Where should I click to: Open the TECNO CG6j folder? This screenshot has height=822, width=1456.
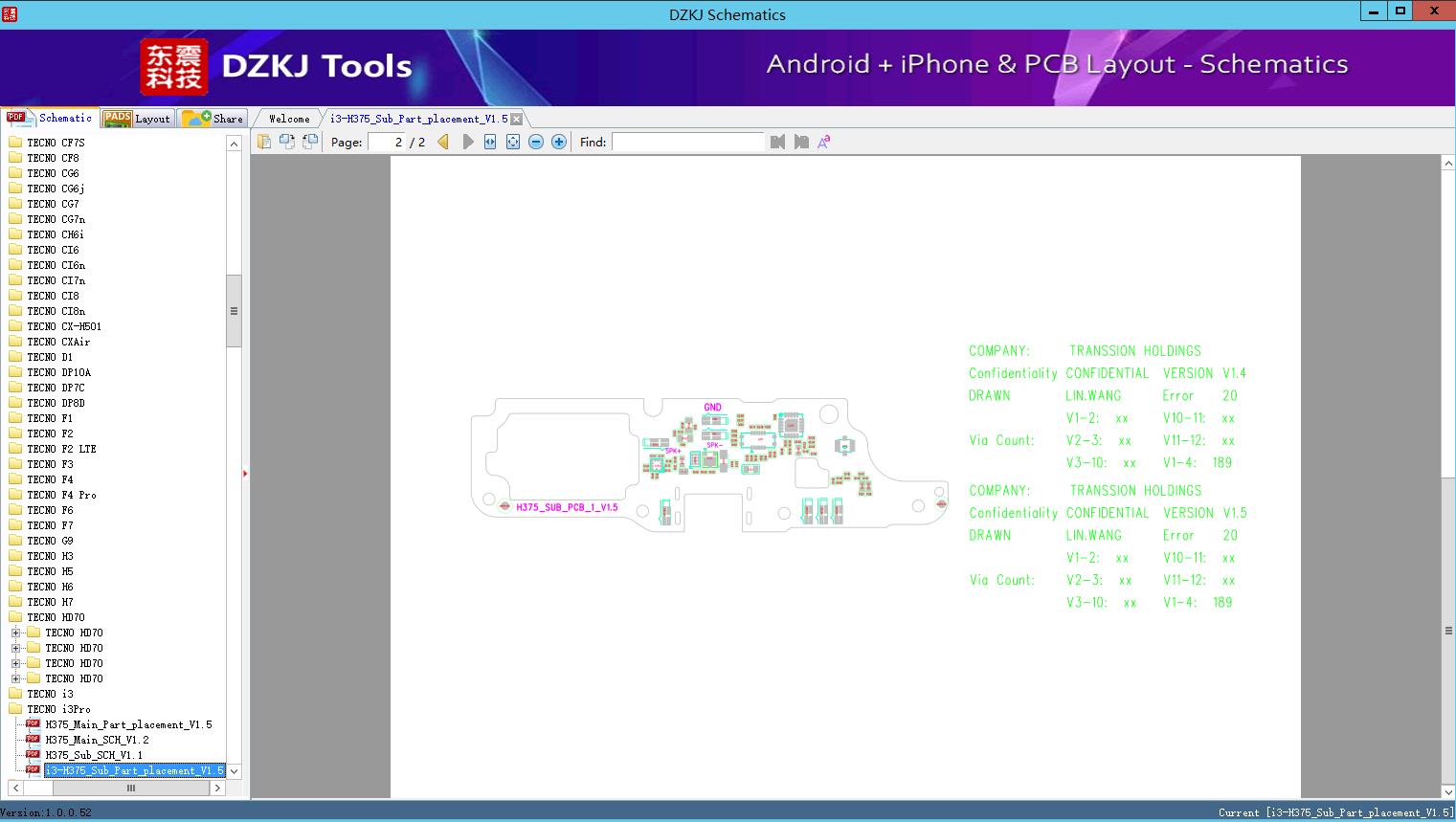pyautogui.click(x=56, y=189)
